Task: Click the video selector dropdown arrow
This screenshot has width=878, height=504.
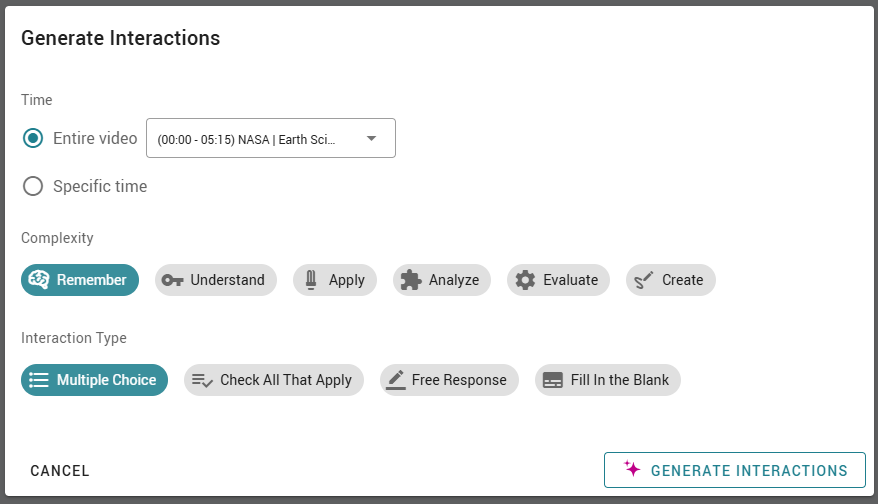Action: coord(371,138)
